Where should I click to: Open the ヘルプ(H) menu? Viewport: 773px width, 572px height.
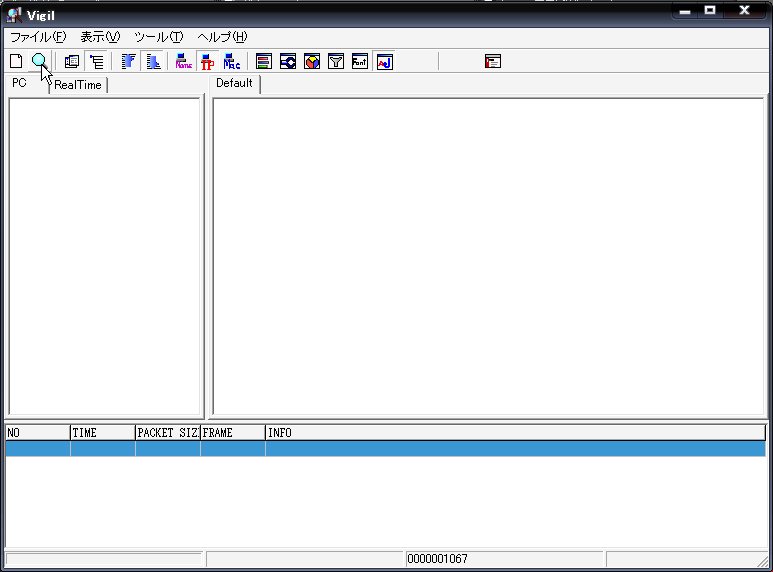[x=222, y=37]
